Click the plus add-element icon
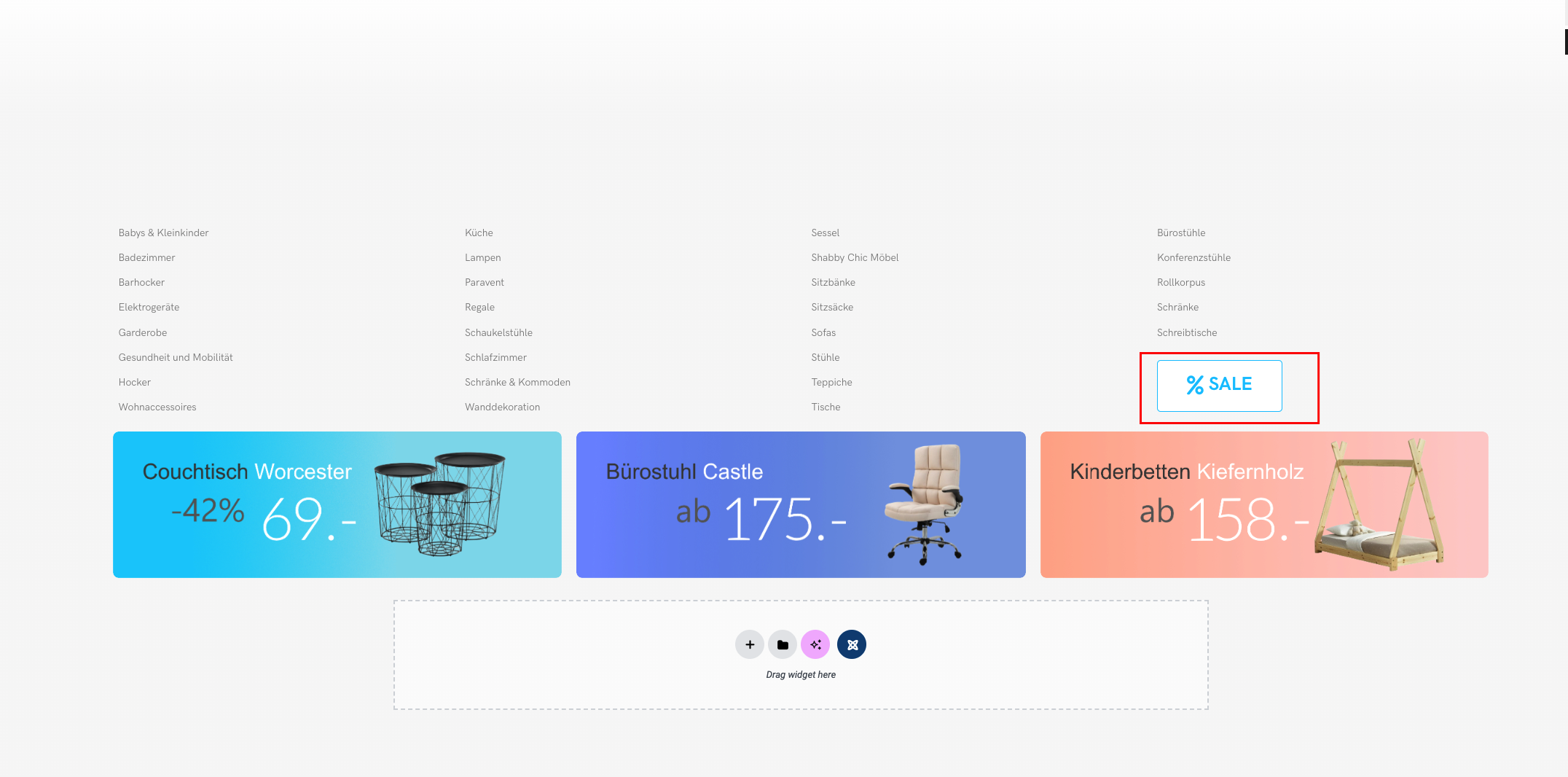This screenshot has width=1568, height=777. coord(750,644)
